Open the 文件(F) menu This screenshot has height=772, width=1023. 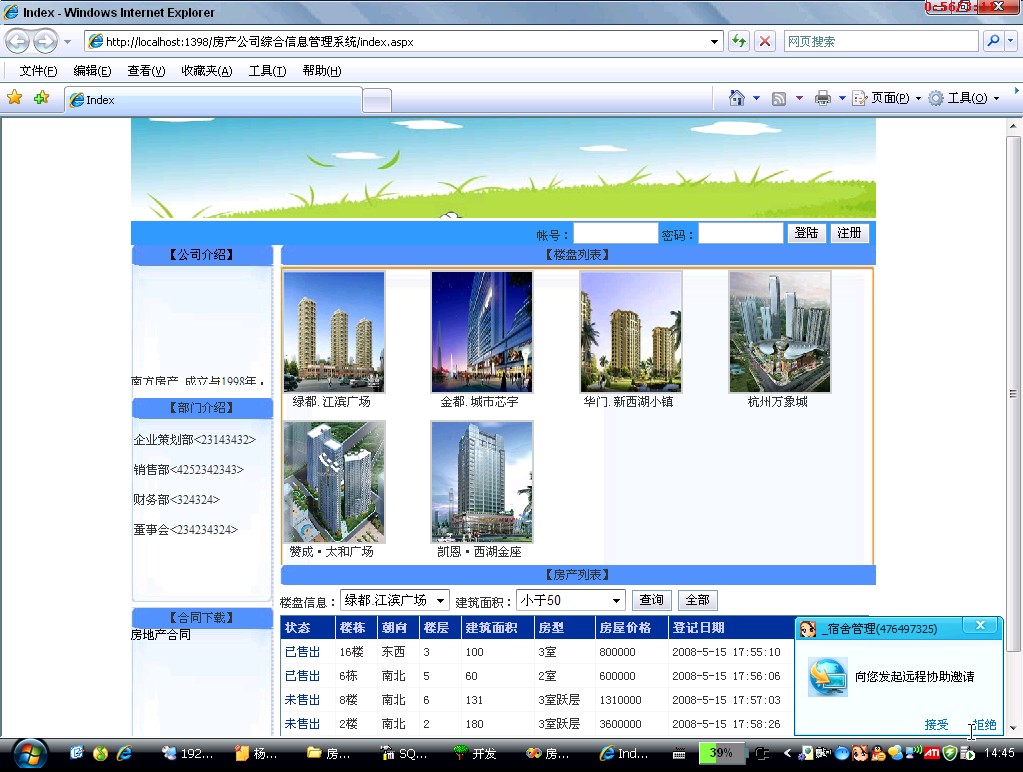38,70
